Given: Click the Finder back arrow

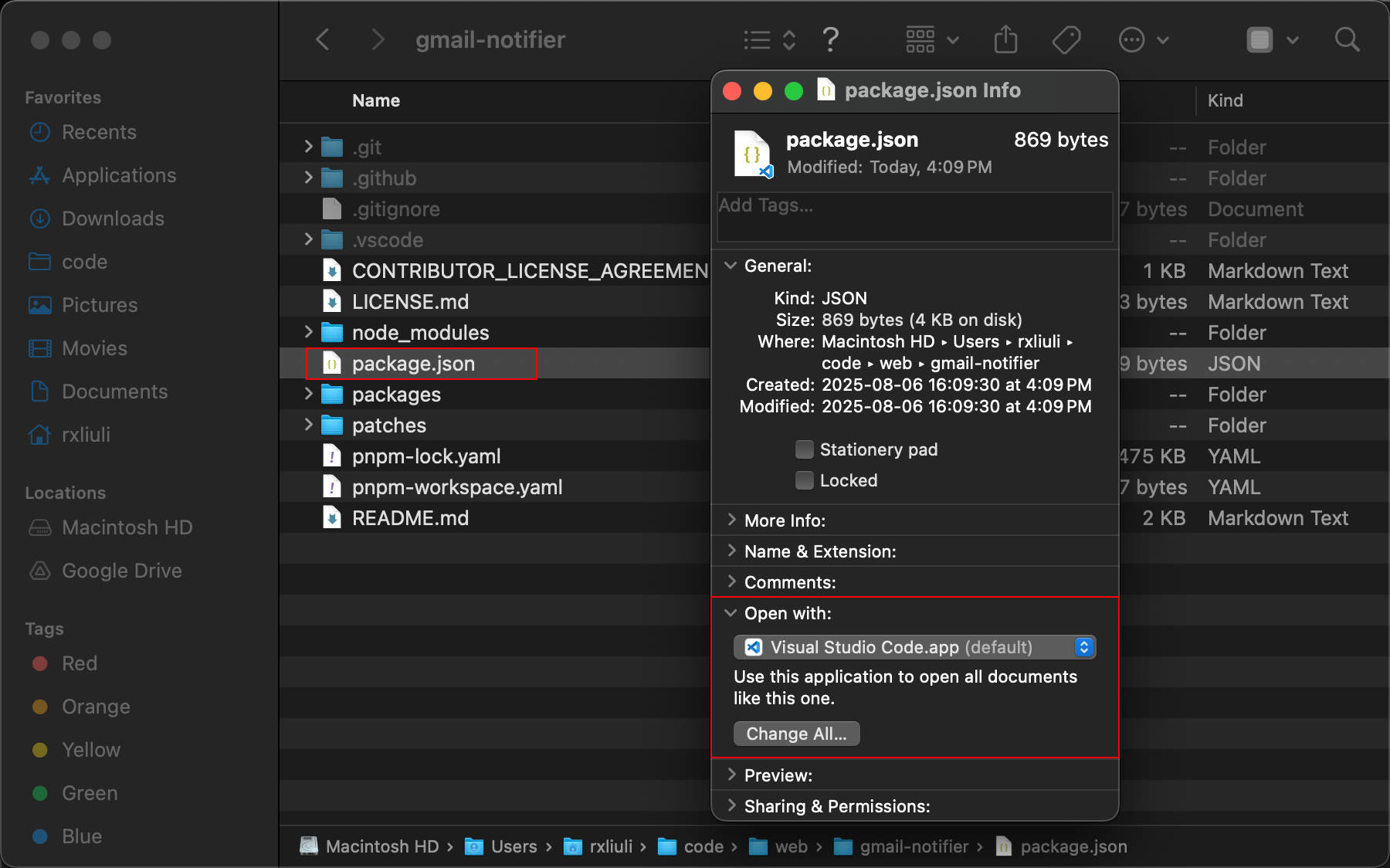Looking at the screenshot, I should click(x=323, y=39).
